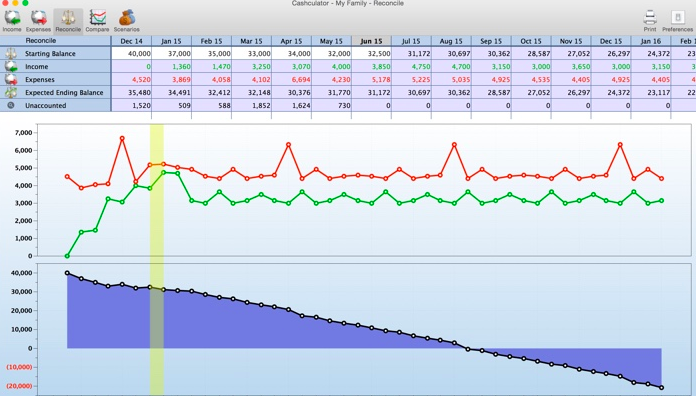696x396 pixels.
Task: Click the Expenses row label
Action: [40, 80]
